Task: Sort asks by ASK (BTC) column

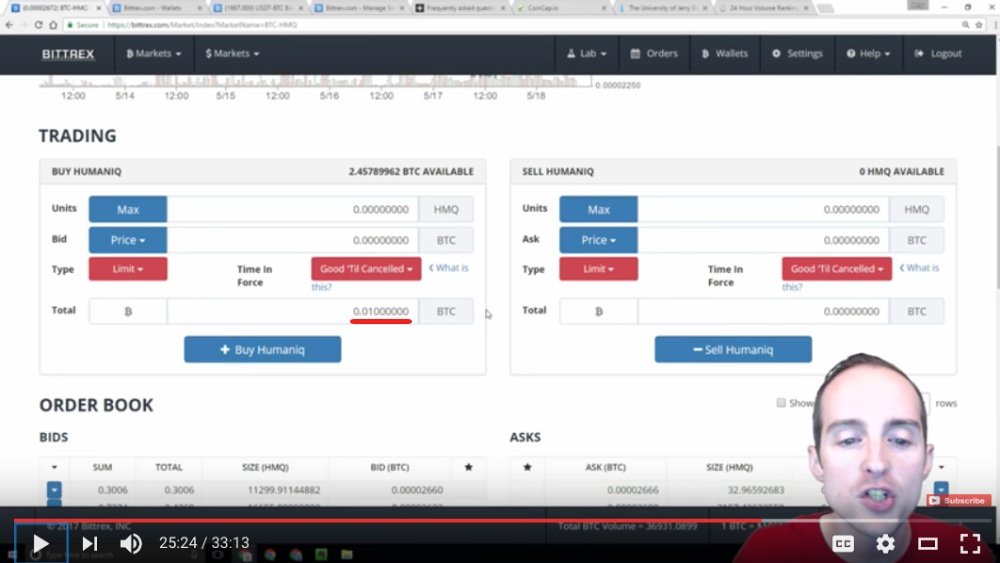Action: coord(605,467)
